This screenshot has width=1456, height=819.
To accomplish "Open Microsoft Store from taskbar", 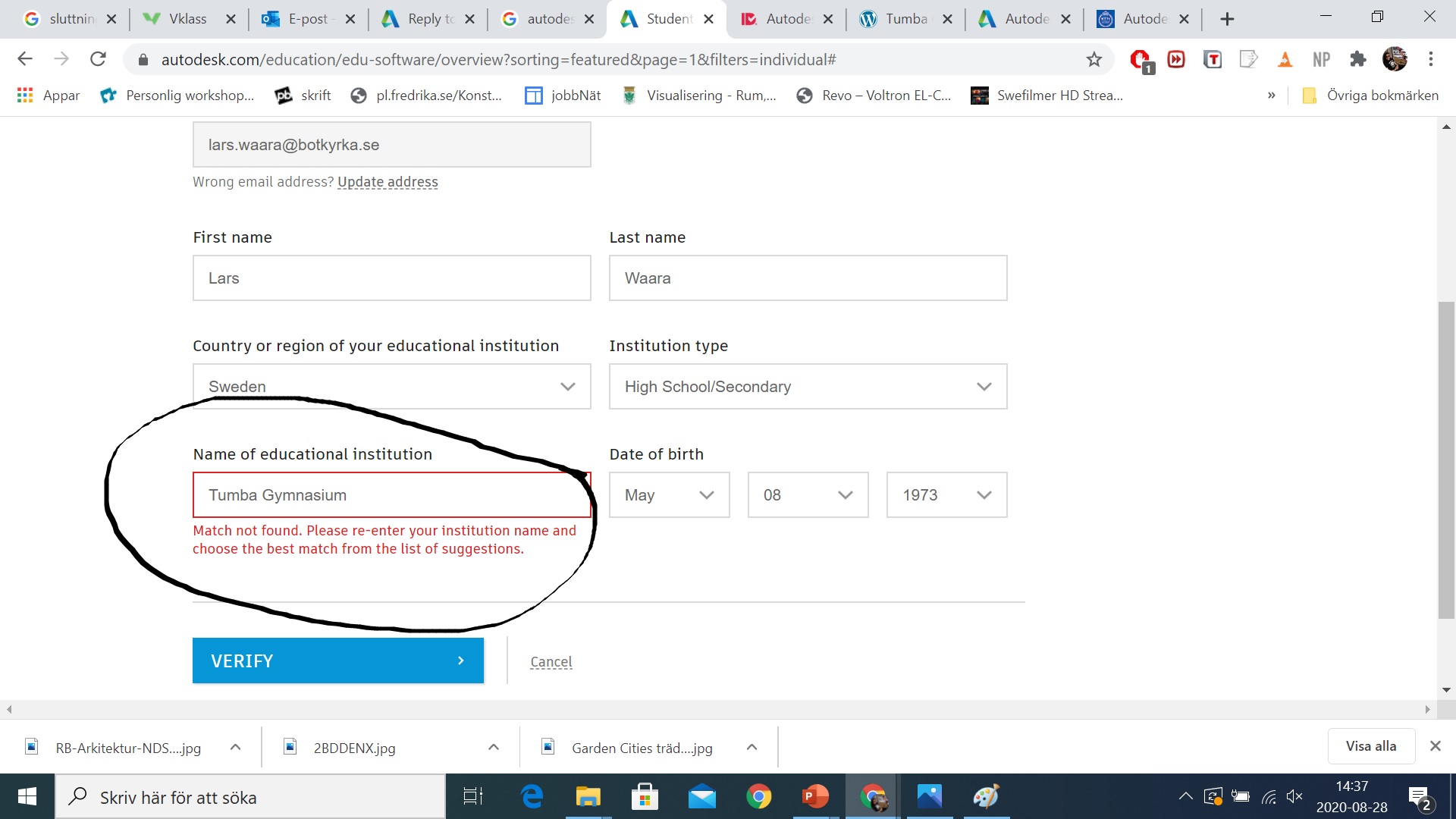I will (x=645, y=796).
